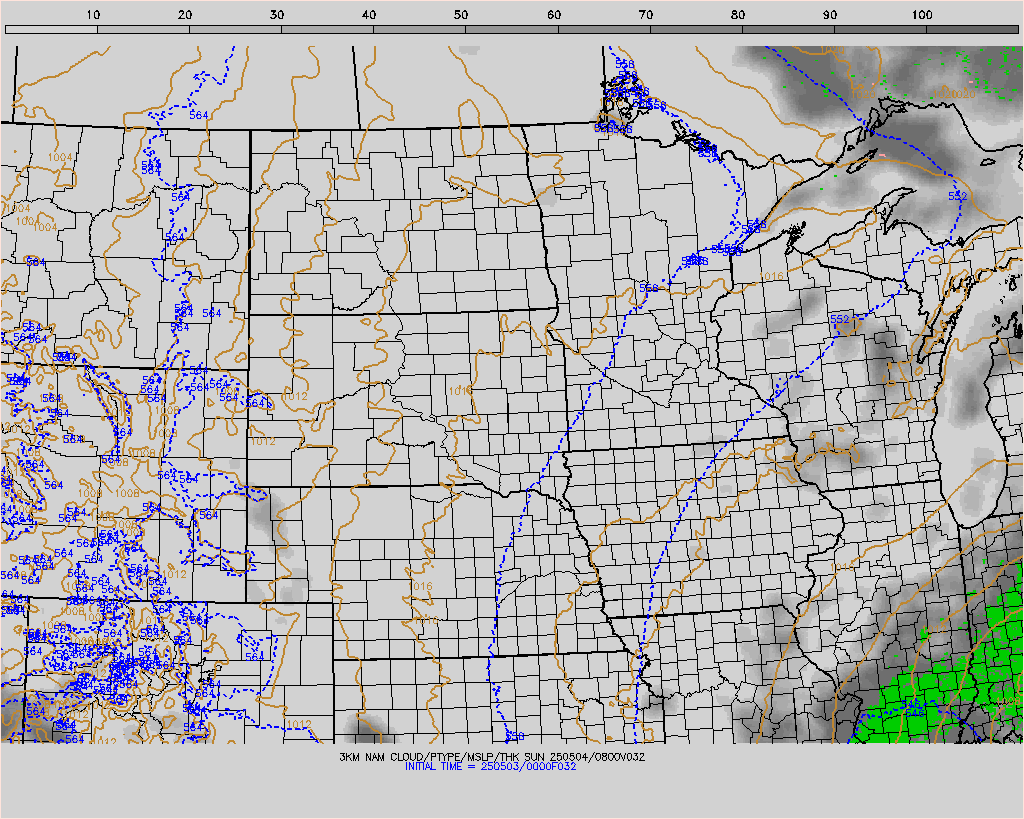Click the scale segment between labels 20 and 30
Viewport: 1024px width, 819px height.
236,29
